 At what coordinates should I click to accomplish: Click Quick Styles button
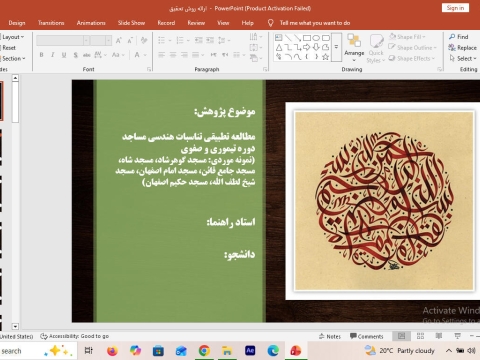pyautogui.click(x=376, y=48)
